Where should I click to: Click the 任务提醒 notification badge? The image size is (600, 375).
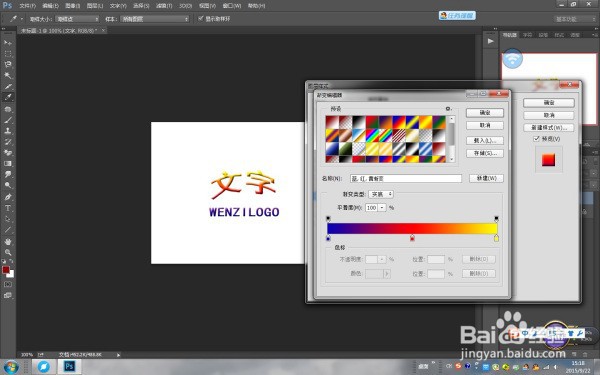tap(457, 16)
